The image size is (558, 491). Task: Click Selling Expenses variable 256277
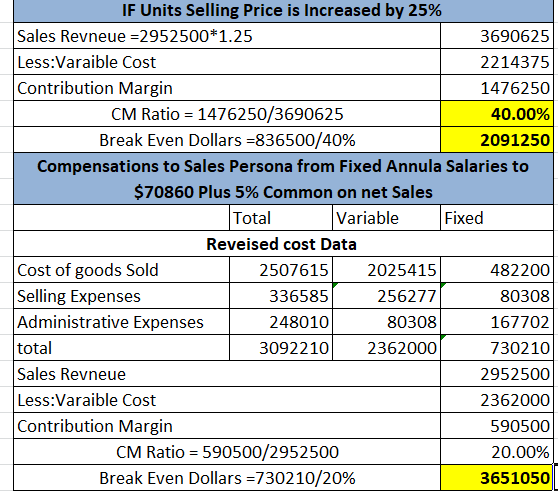(x=386, y=296)
